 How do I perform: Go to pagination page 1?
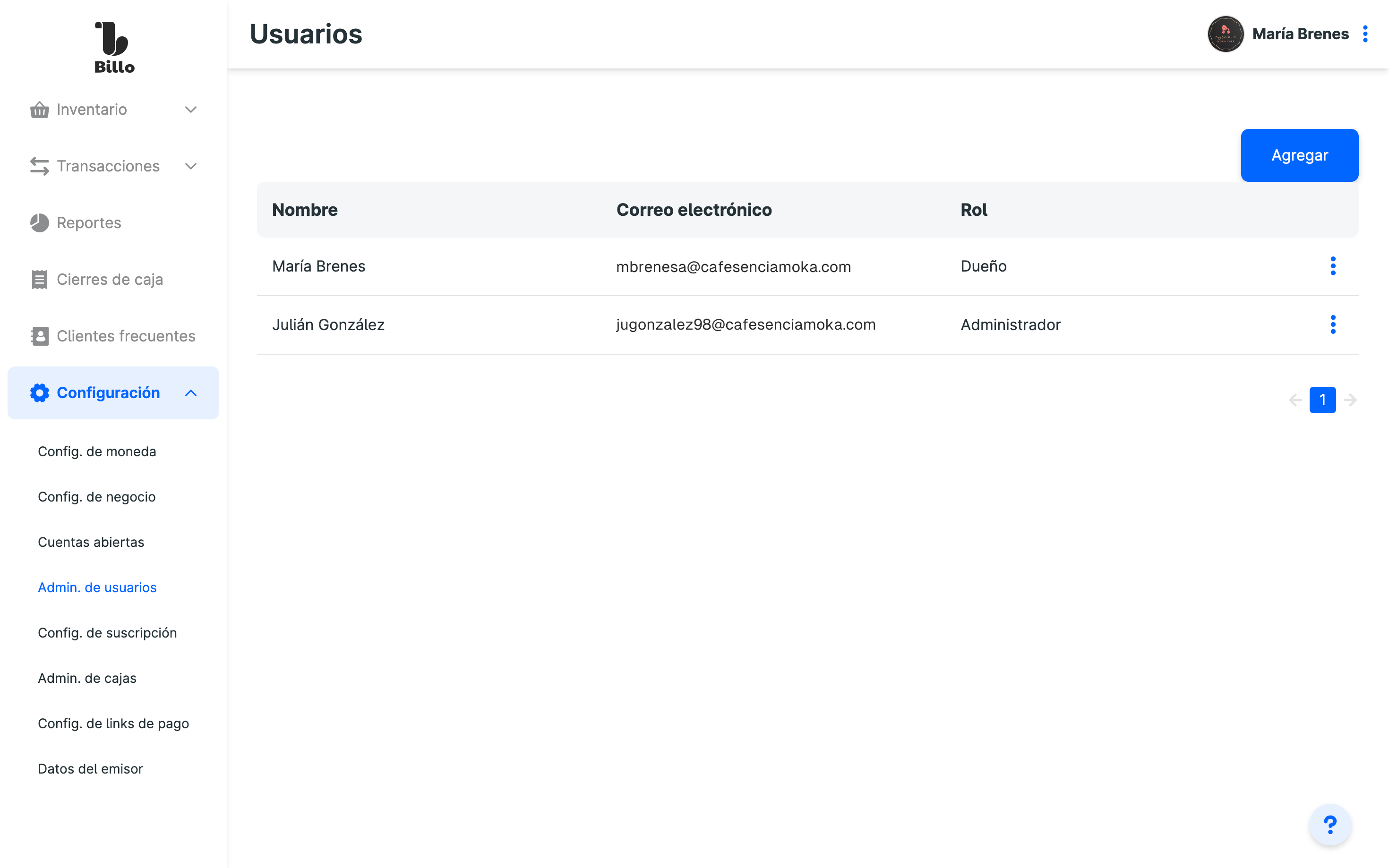pyautogui.click(x=1322, y=400)
